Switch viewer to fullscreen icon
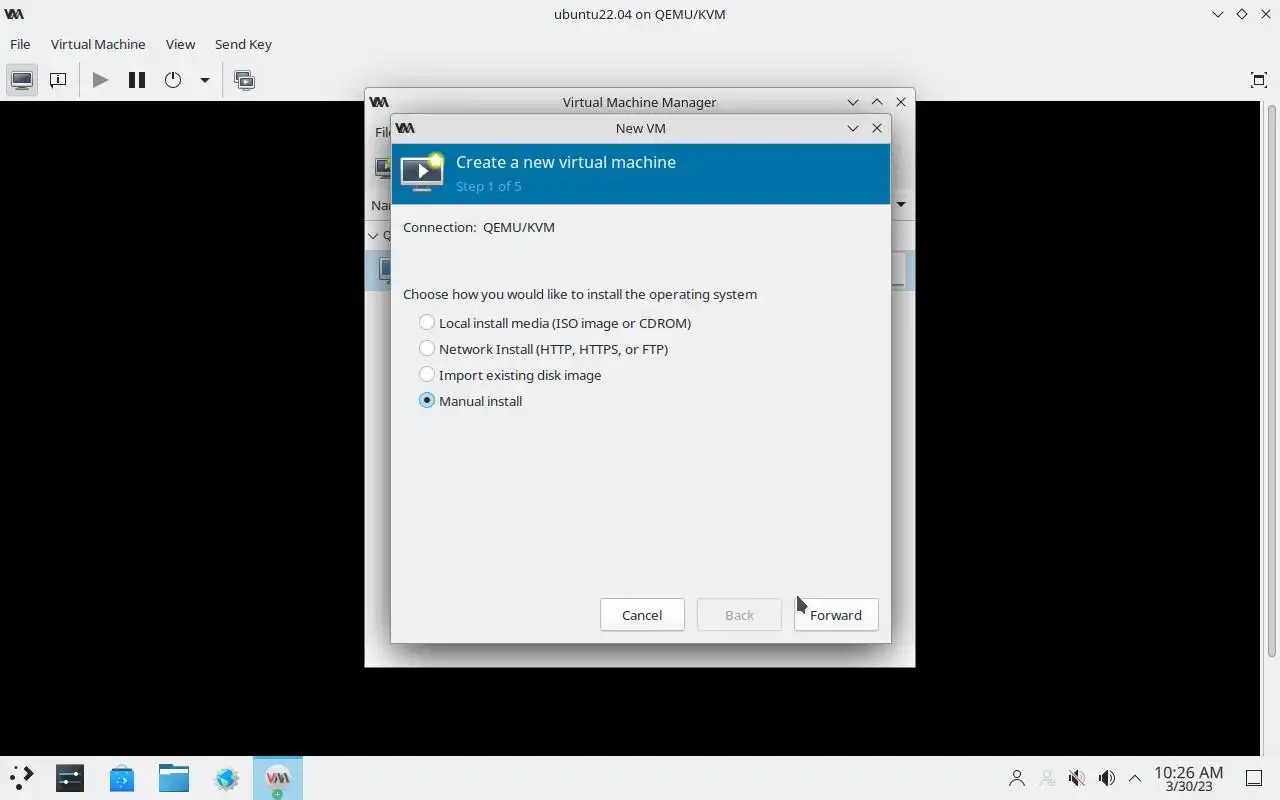The width and height of the screenshot is (1280, 800). 1258,80
